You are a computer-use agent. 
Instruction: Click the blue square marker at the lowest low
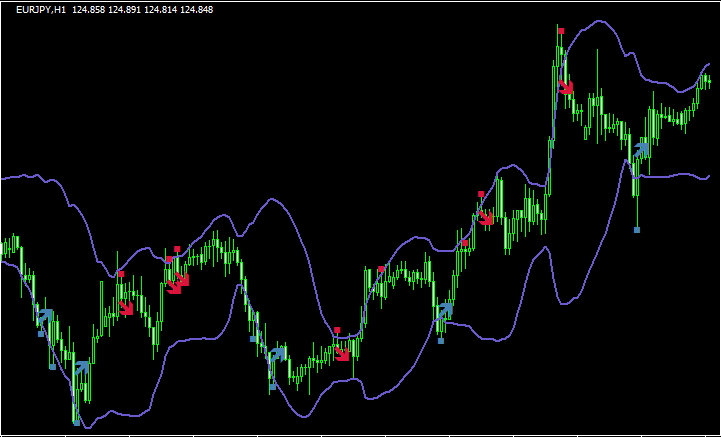tap(75, 423)
